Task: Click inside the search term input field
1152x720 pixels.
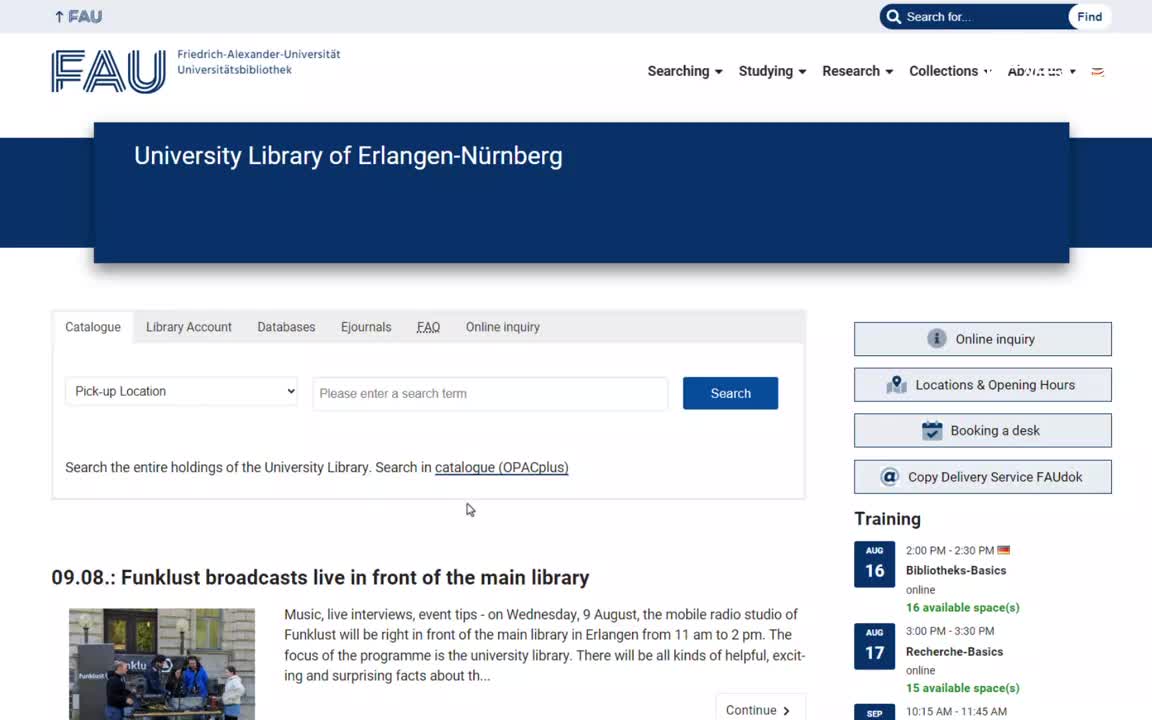Action: point(490,393)
